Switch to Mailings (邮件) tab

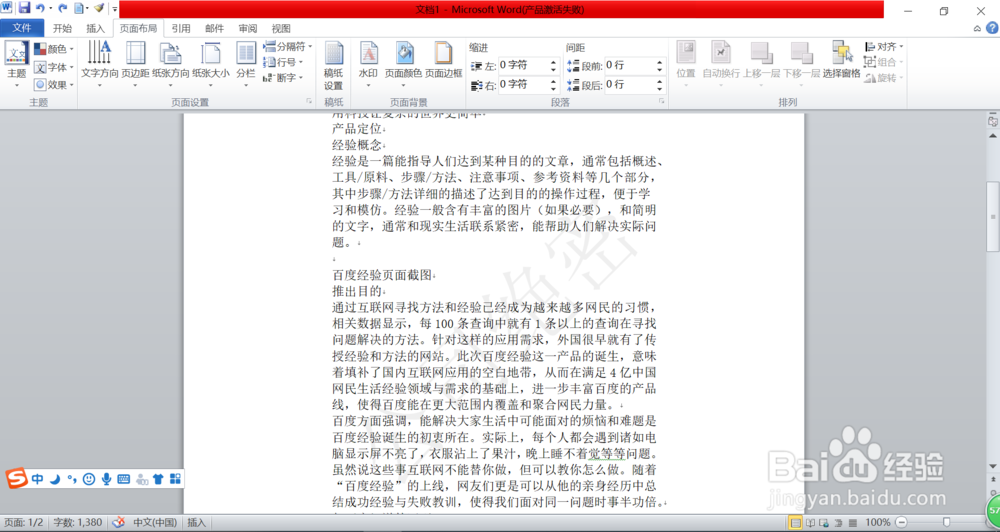pos(214,28)
